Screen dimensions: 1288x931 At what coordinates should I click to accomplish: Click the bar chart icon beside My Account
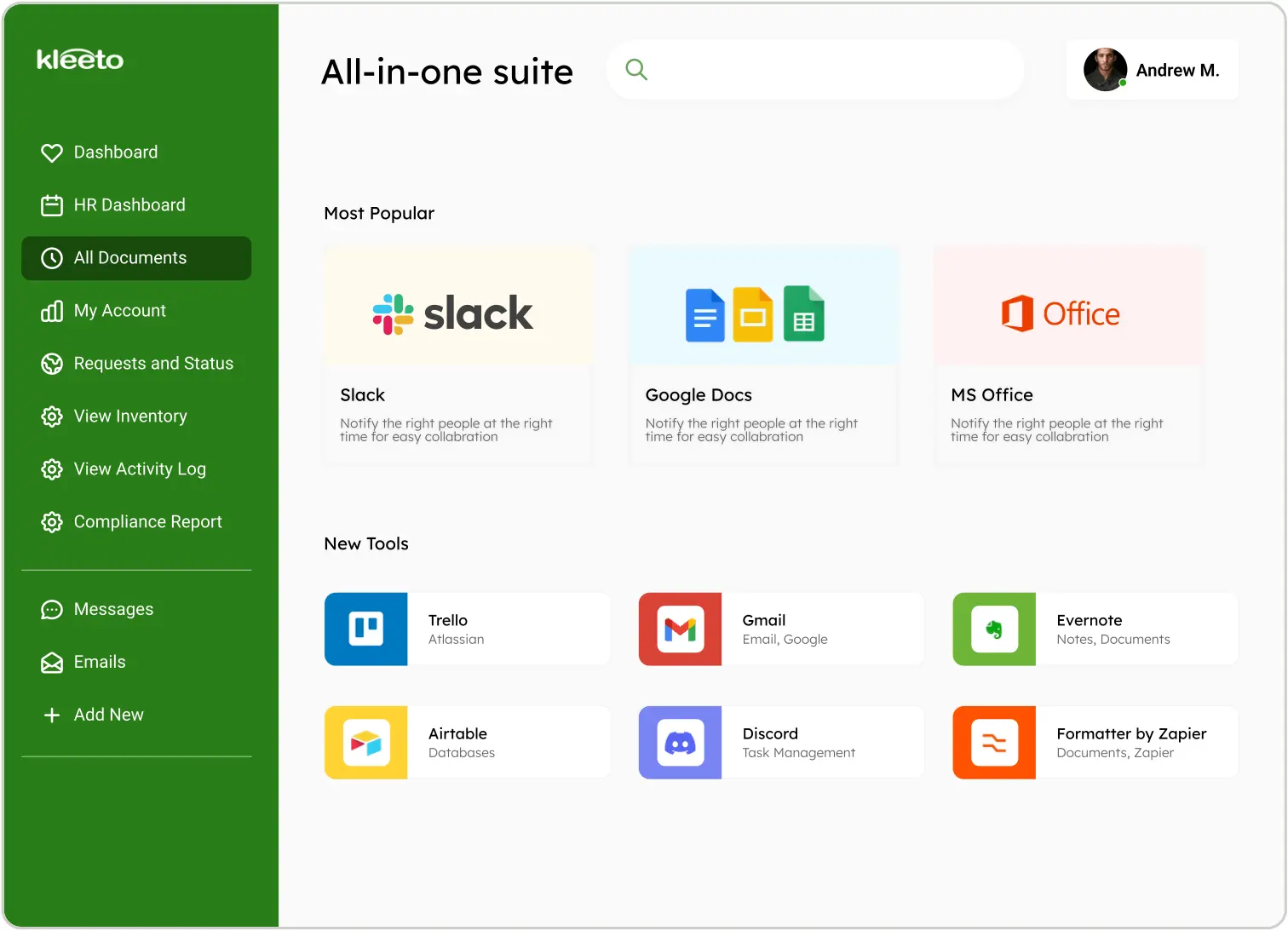tap(52, 311)
